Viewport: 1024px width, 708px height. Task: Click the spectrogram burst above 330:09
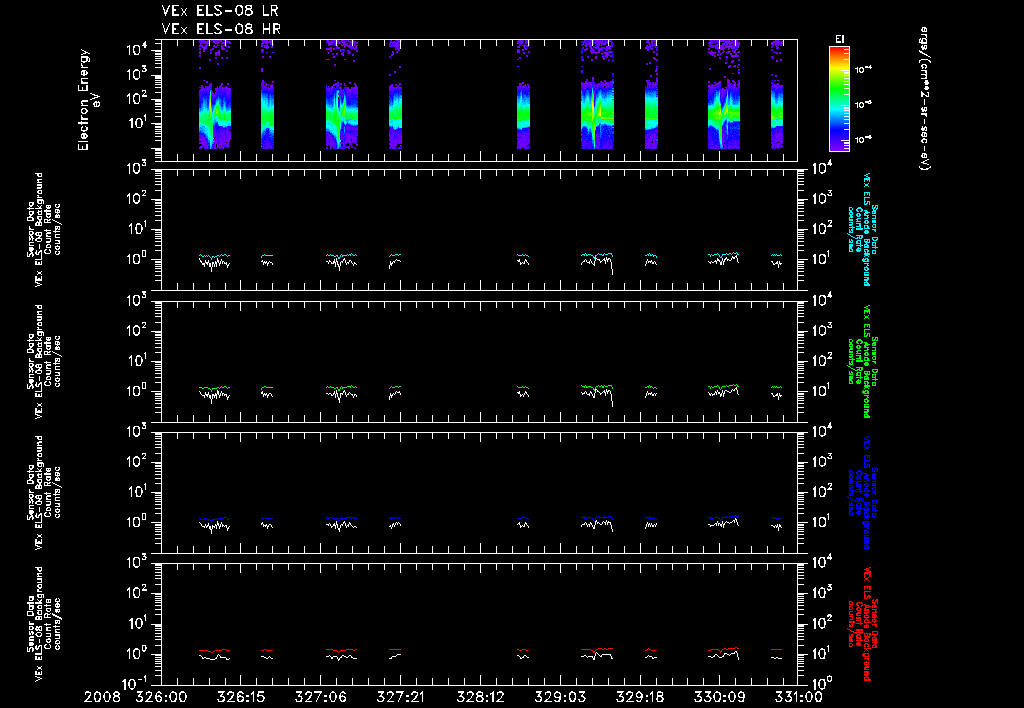724,95
